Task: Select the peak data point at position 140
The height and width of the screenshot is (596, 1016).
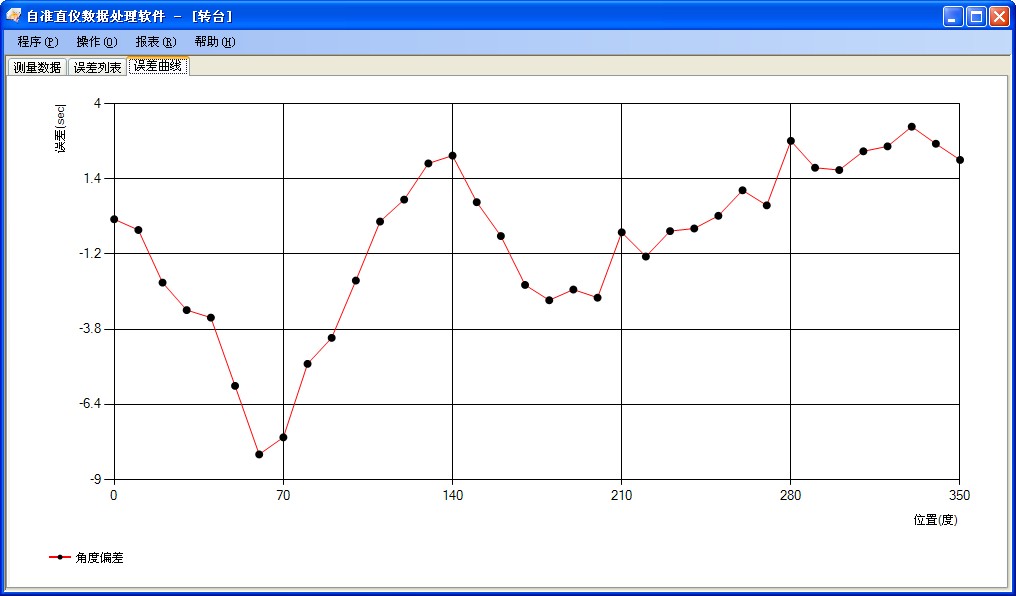Action: coord(452,155)
